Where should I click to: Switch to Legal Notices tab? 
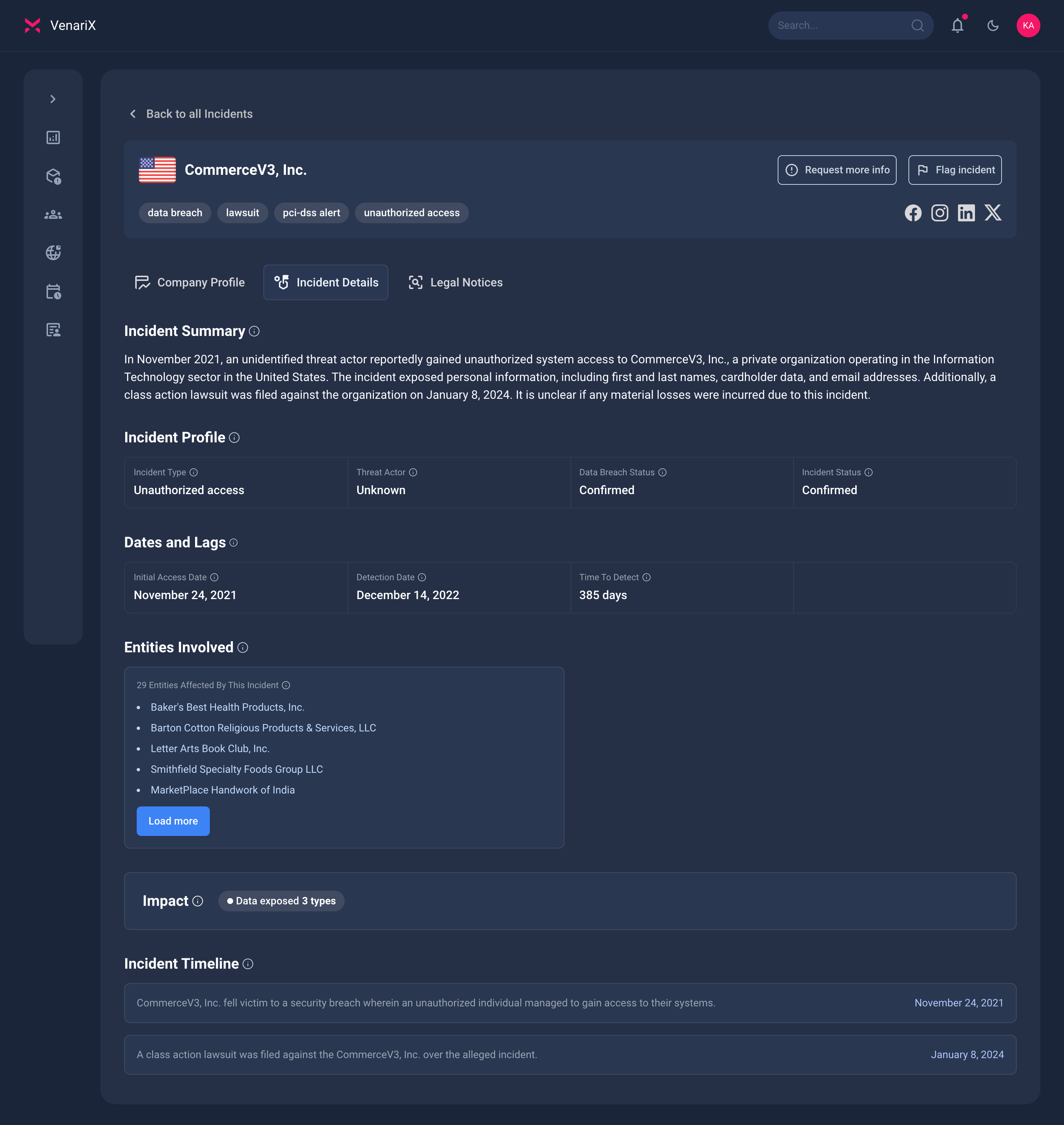click(455, 282)
